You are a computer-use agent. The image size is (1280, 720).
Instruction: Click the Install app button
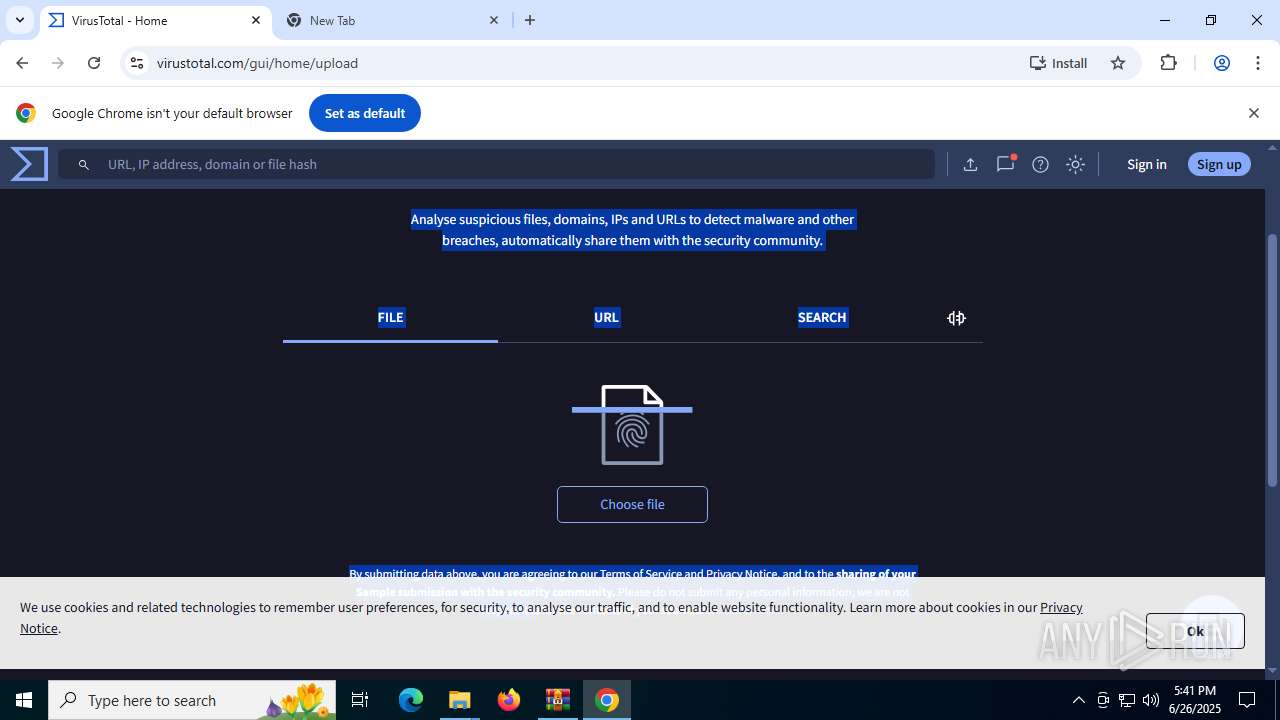(x=1058, y=63)
